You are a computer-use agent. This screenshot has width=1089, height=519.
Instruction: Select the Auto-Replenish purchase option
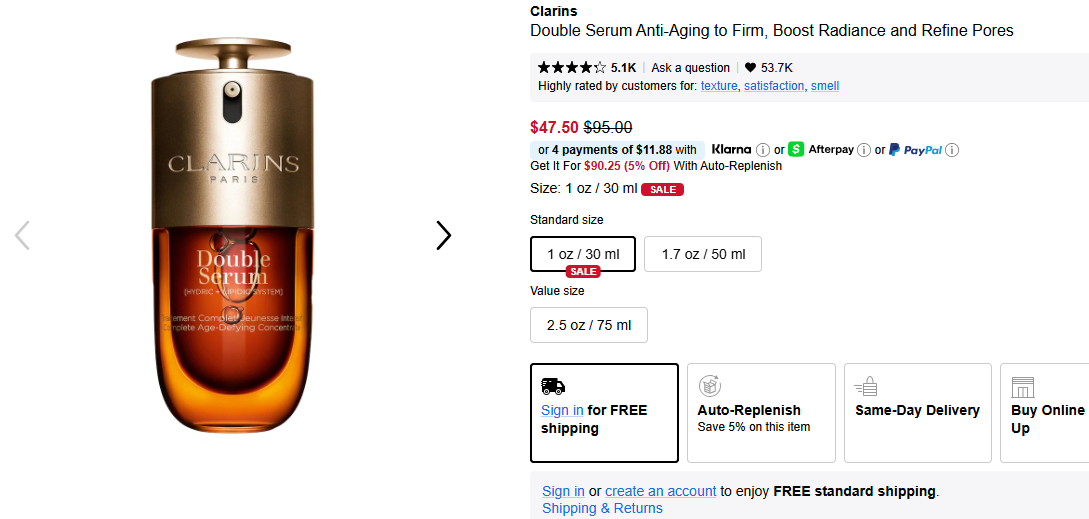[x=761, y=413]
